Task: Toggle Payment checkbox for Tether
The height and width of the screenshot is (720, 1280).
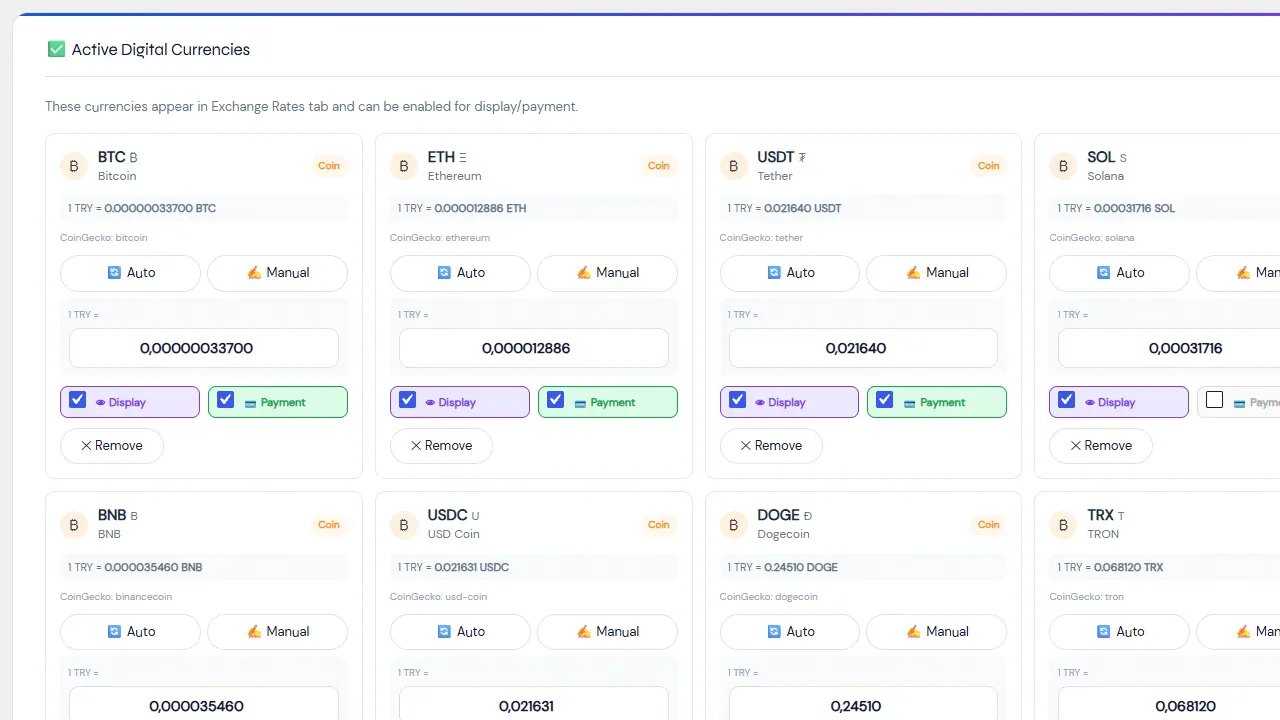Action: [885, 400]
